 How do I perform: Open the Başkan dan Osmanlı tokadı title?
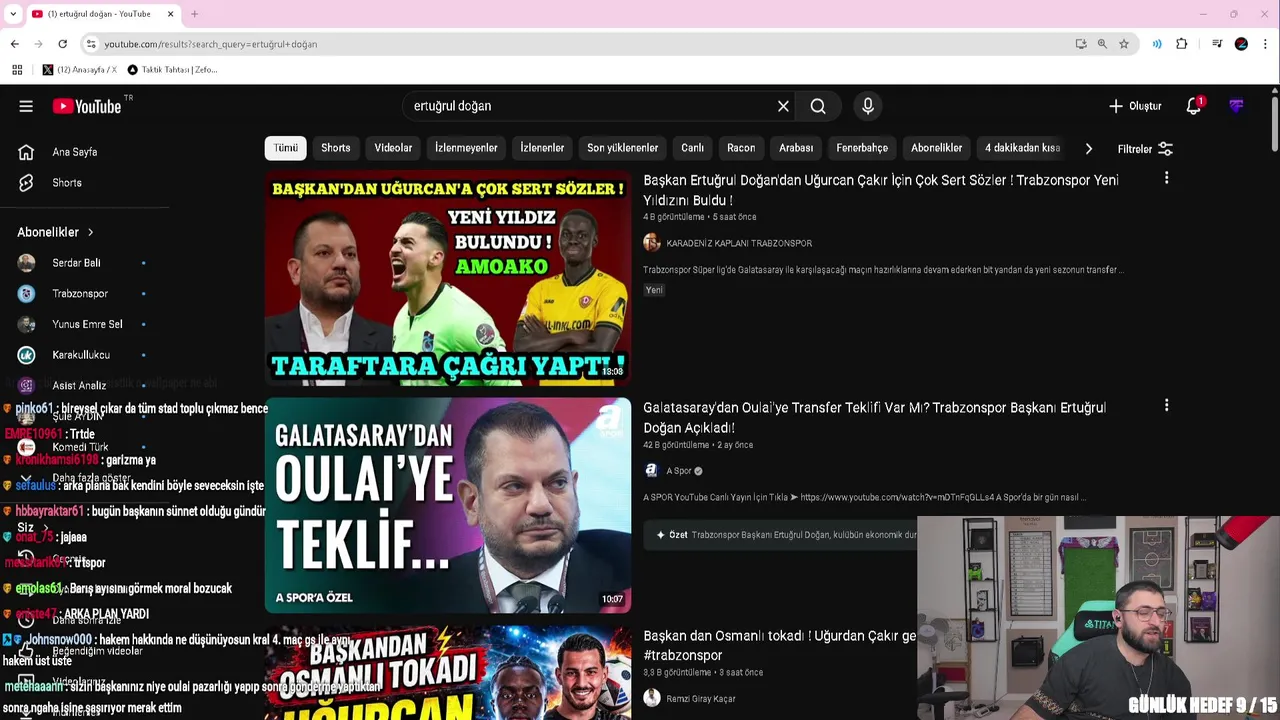[779, 645]
